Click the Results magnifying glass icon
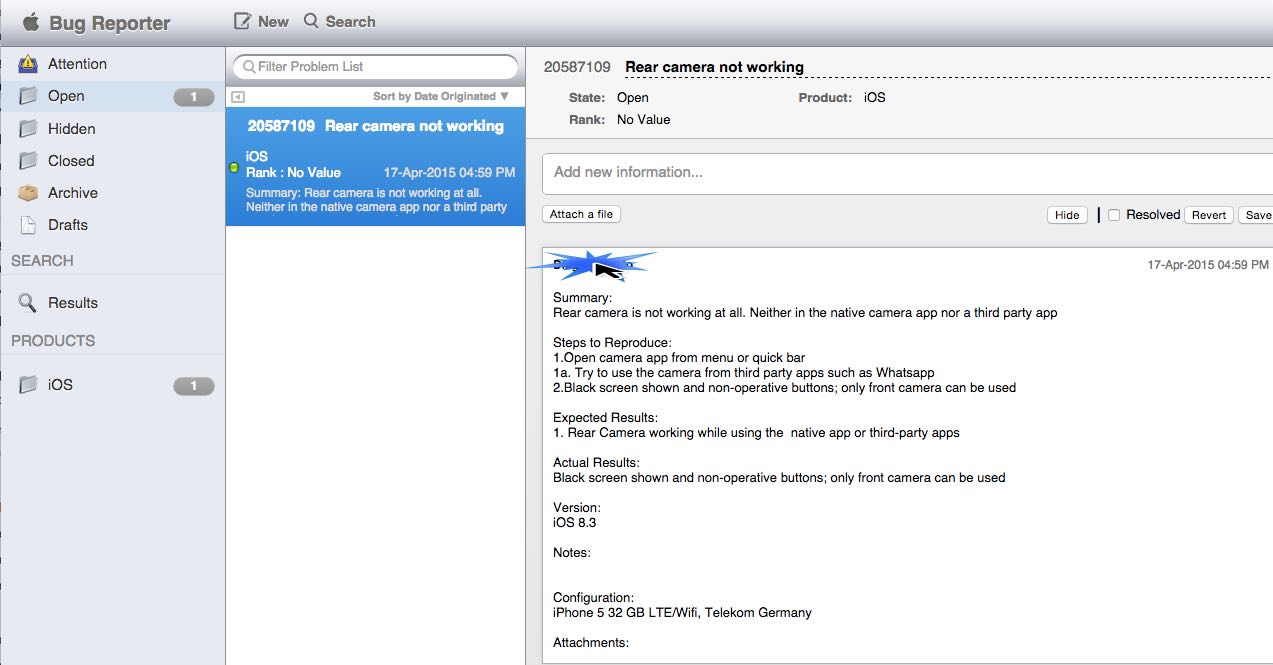1273x665 pixels. click(x=28, y=303)
